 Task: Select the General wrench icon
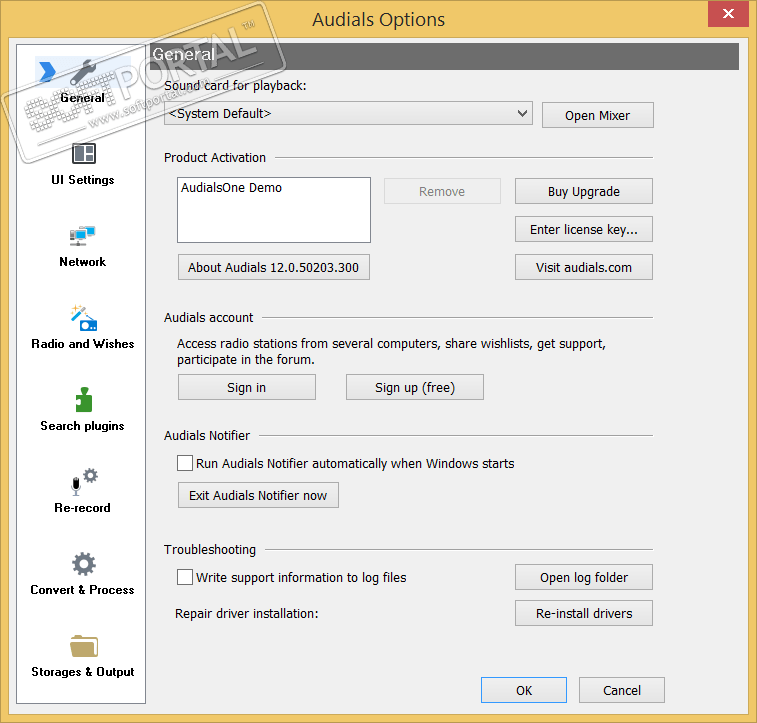click(83, 71)
